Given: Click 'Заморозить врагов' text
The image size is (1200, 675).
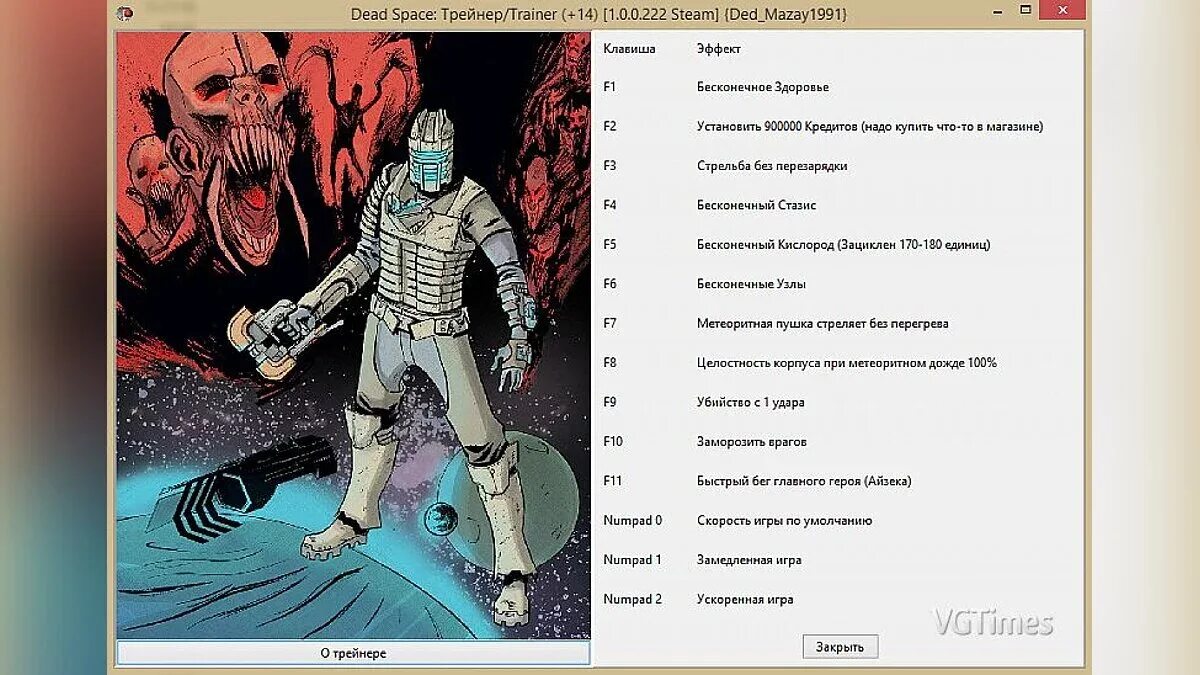Looking at the screenshot, I should coord(752,441).
